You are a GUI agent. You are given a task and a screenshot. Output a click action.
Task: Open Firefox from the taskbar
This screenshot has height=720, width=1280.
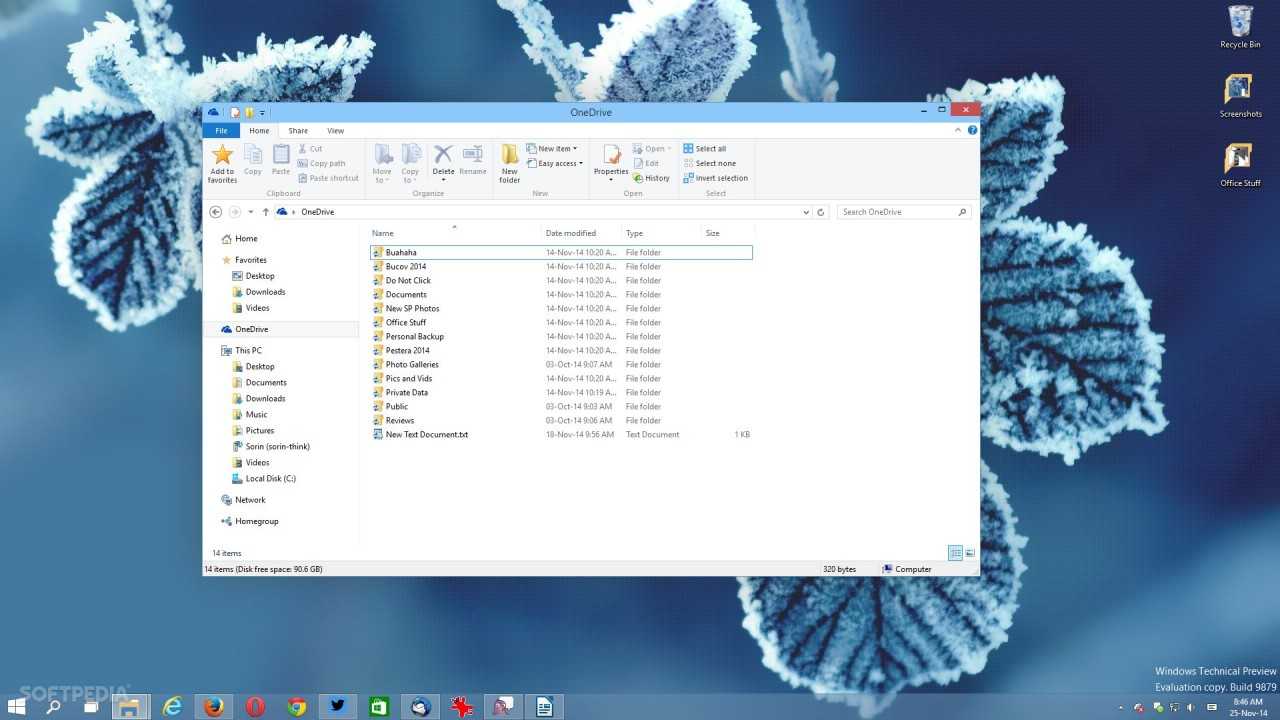(213, 707)
